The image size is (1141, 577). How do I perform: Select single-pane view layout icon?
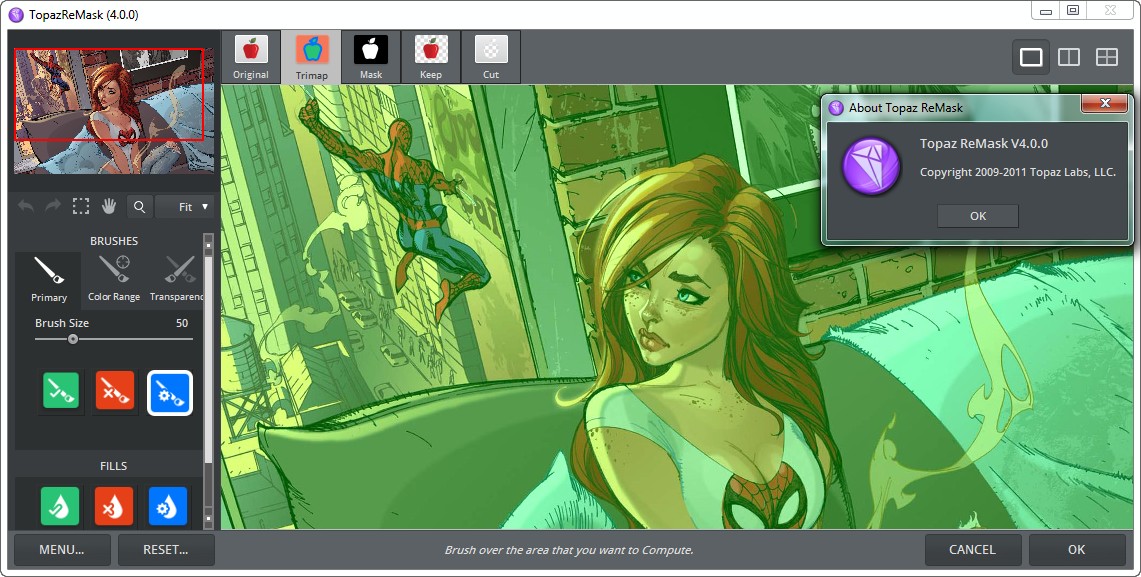point(1031,57)
